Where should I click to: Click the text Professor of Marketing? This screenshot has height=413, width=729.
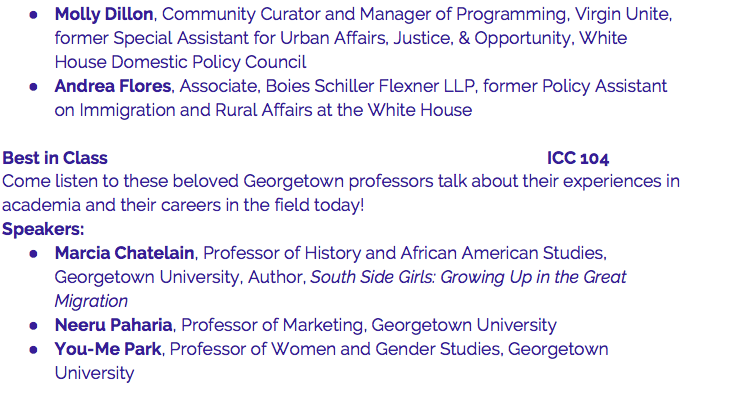272,325
